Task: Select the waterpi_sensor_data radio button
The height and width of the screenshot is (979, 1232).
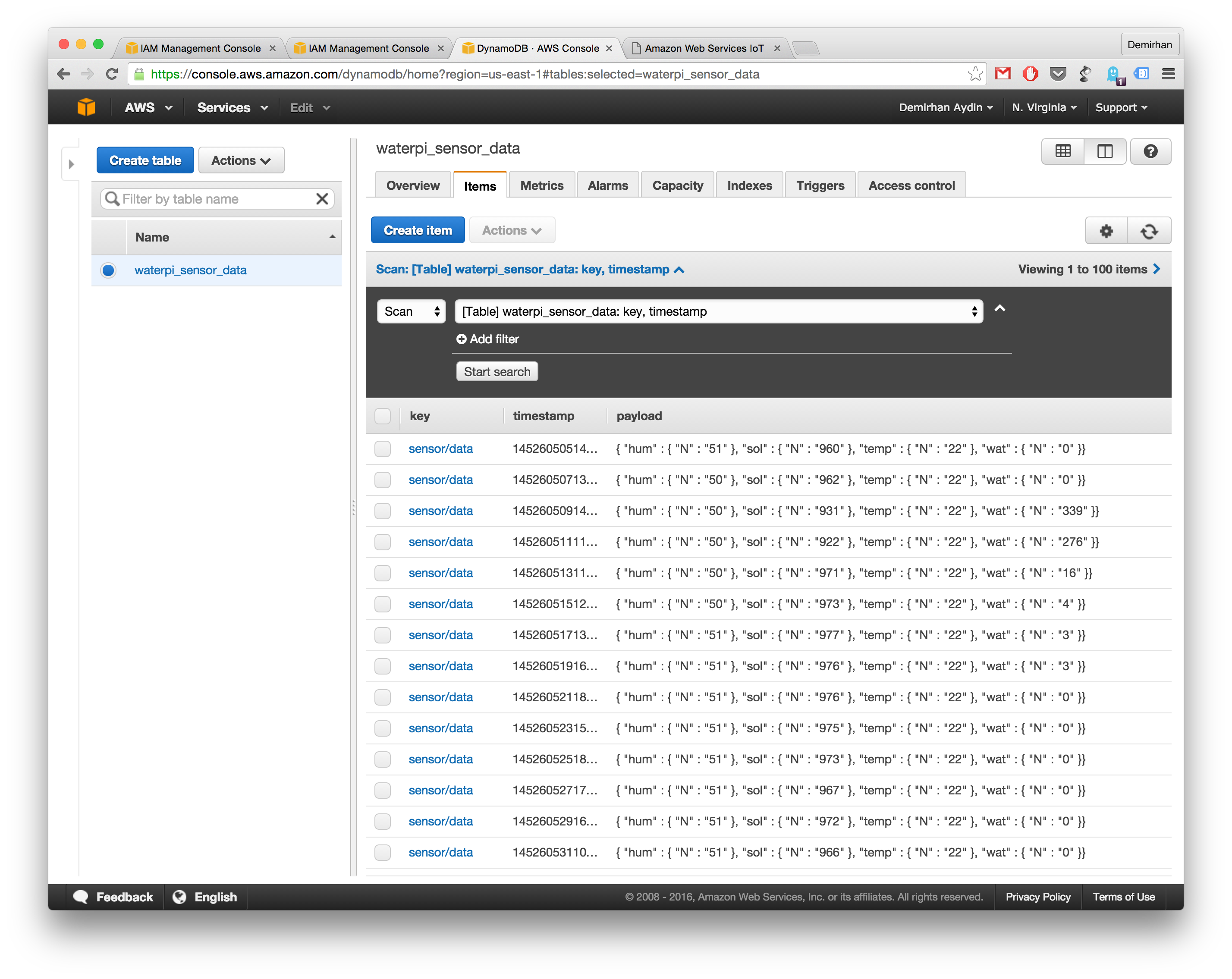Action: tap(108, 270)
